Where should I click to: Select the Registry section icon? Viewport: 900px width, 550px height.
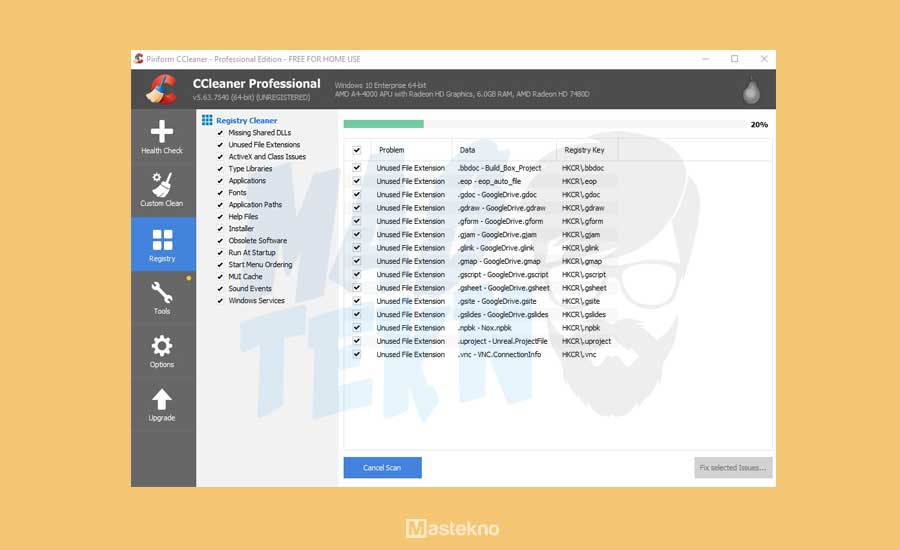pyautogui.click(x=162, y=239)
